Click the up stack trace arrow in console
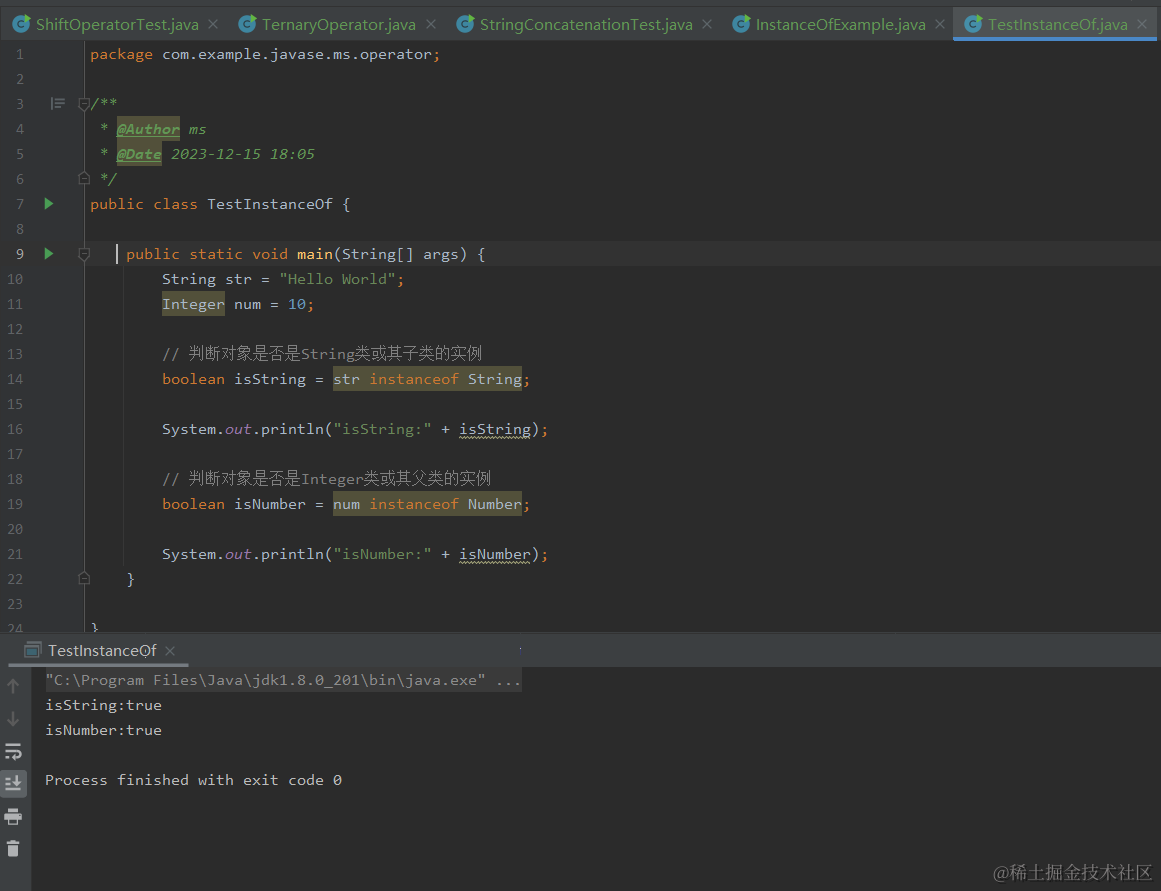 tap(13, 686)
